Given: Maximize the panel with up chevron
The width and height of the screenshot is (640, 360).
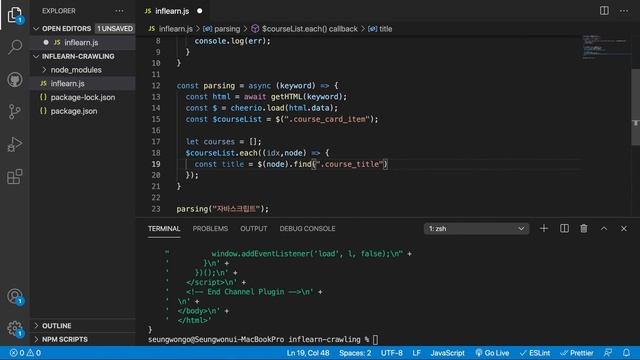Looking at the screenshot, I should click(604, 229).
